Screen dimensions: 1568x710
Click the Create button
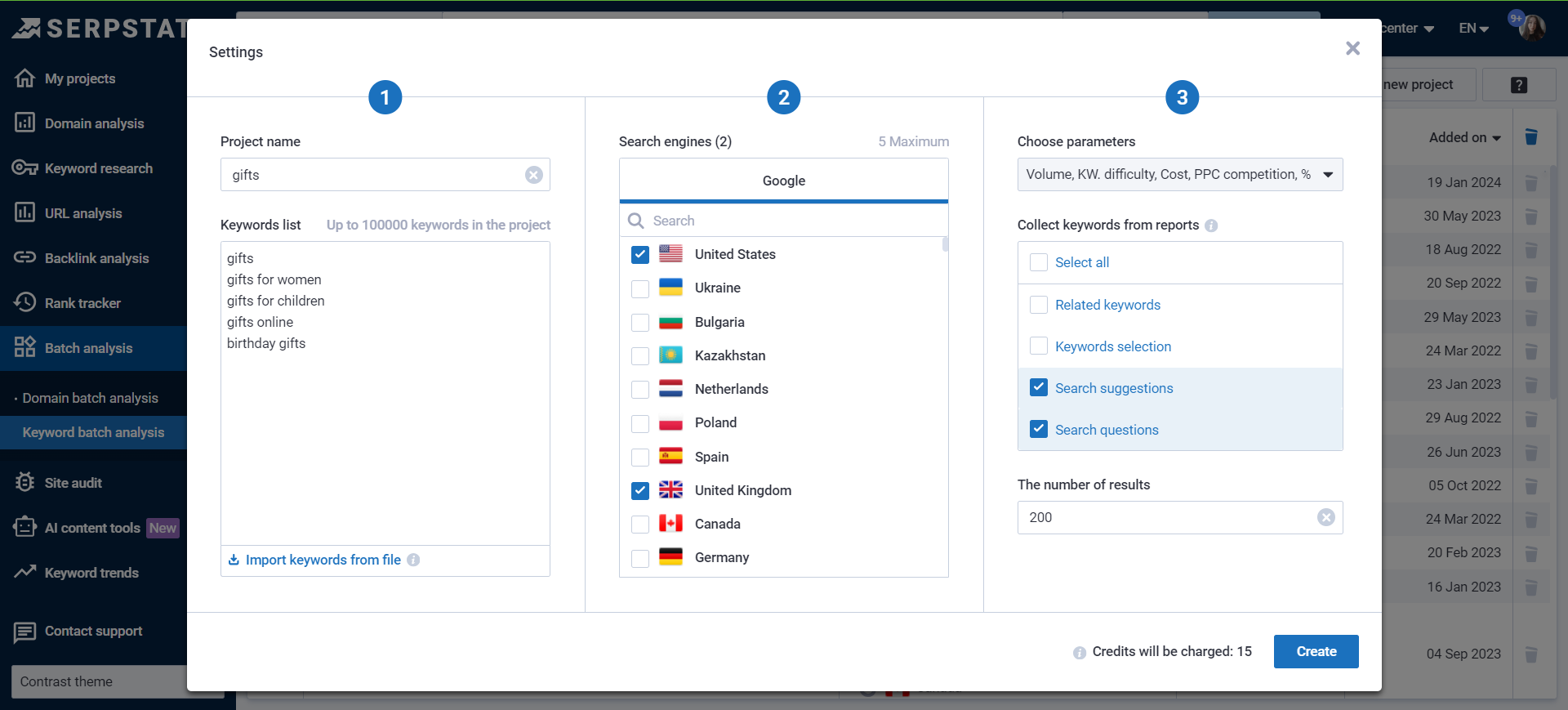tap(1316, 652)
